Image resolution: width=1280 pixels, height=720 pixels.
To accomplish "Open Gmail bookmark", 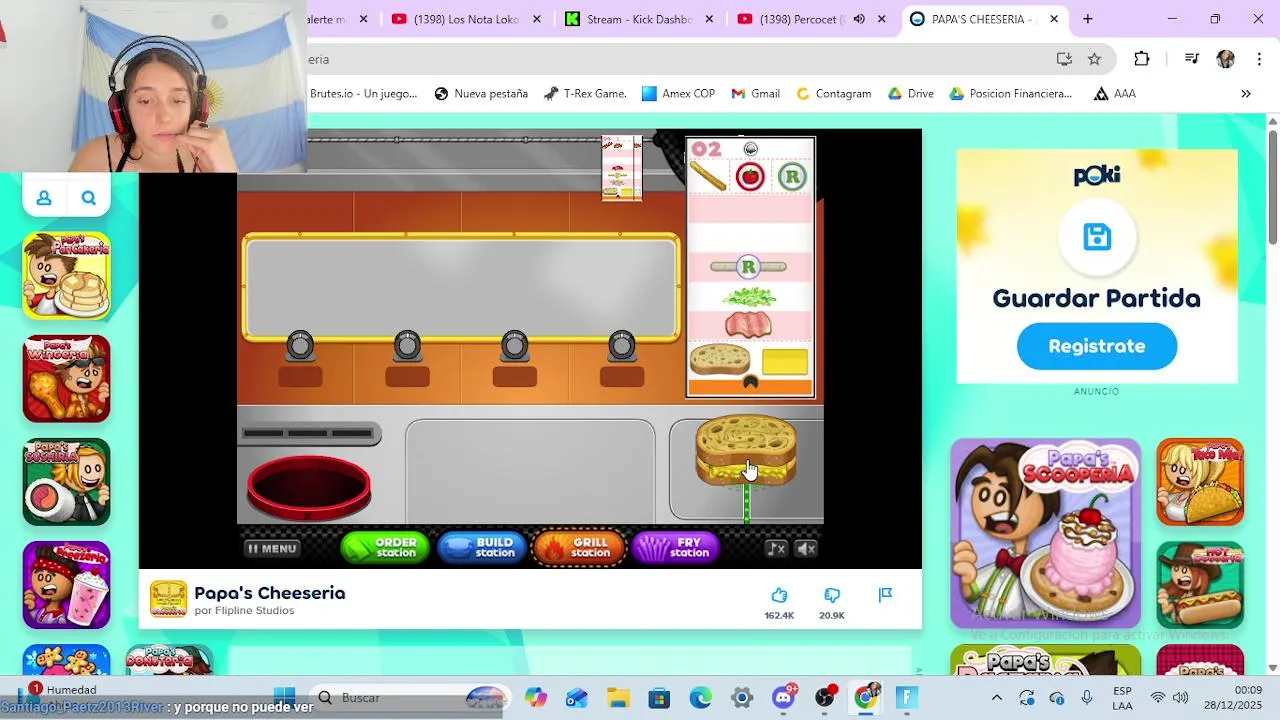I will click(755, 94).
